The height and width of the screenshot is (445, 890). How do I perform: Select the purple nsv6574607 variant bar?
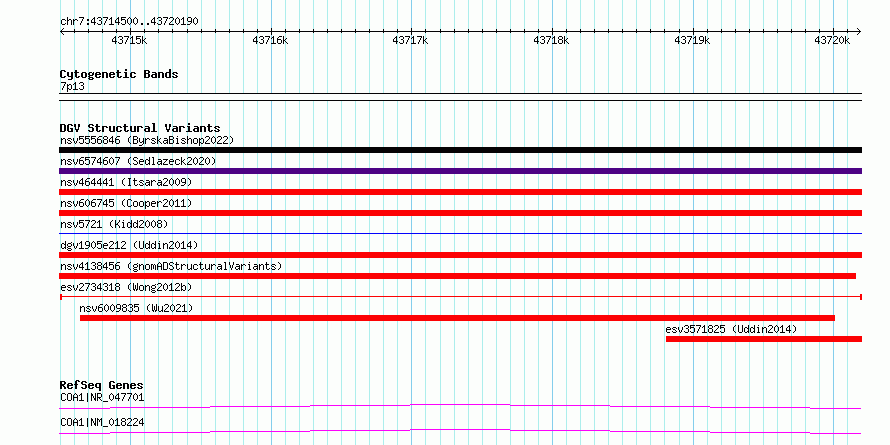point(460,171)
